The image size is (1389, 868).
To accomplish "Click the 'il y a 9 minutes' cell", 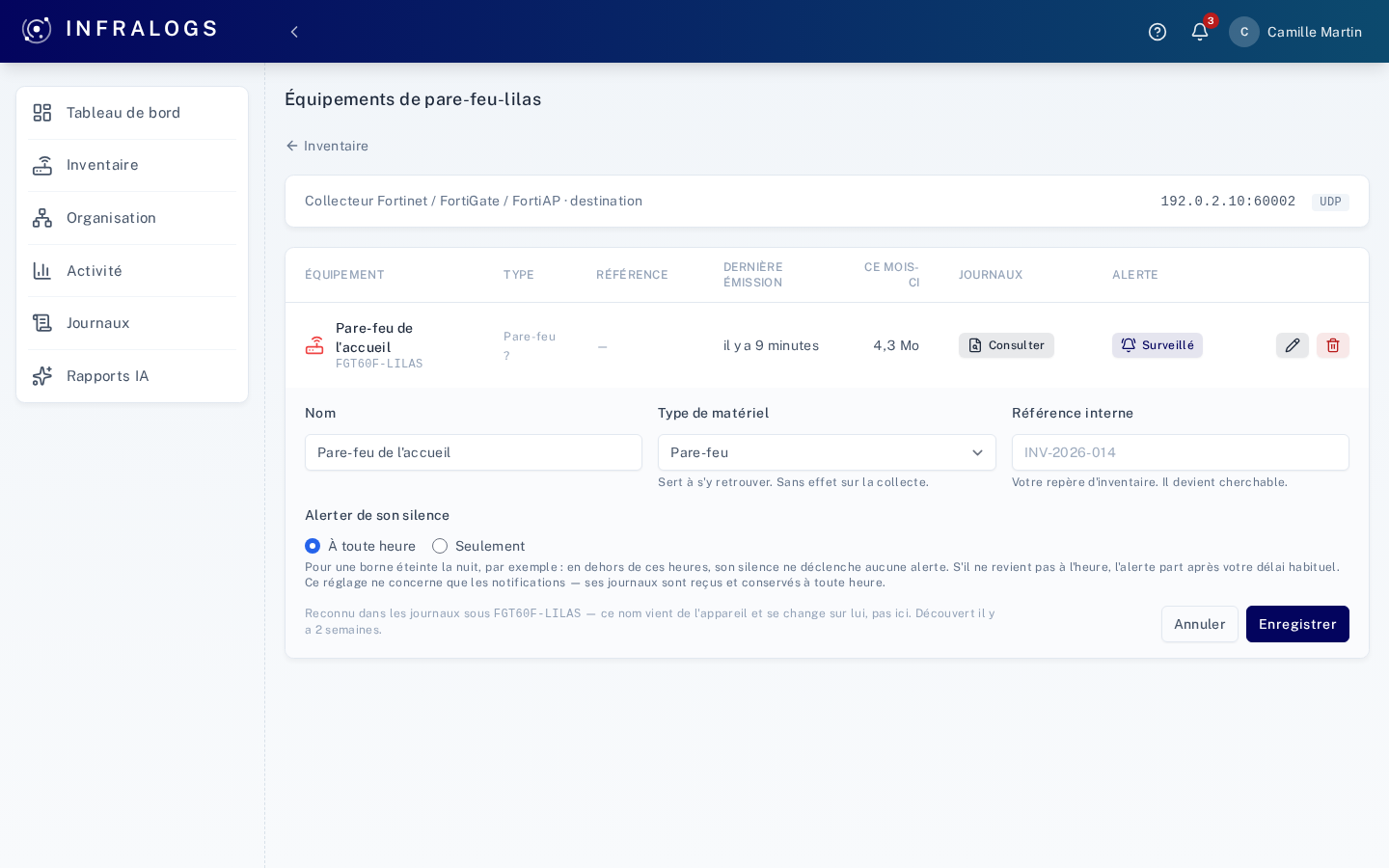I will point(771,345).
